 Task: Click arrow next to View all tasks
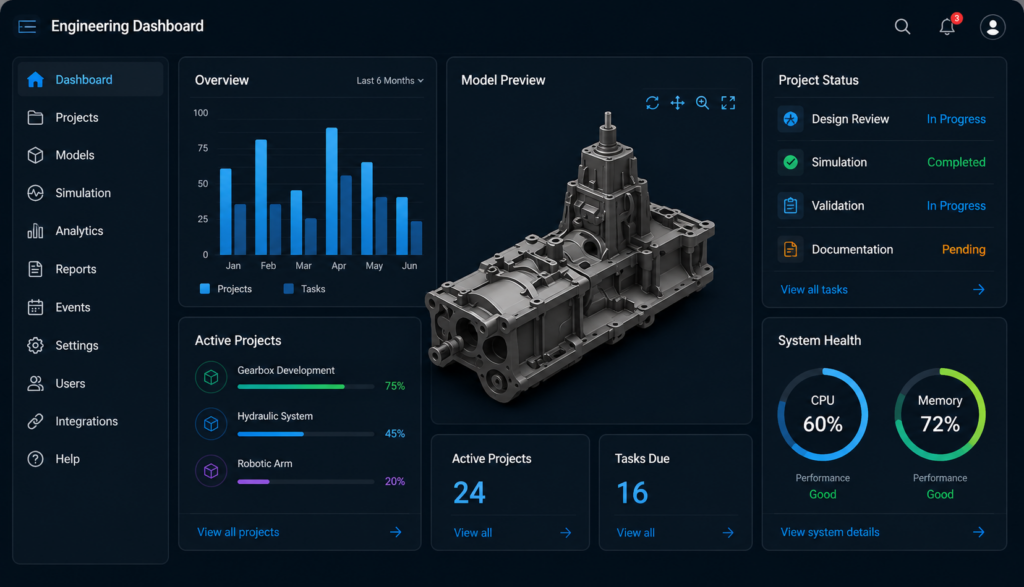978,289
